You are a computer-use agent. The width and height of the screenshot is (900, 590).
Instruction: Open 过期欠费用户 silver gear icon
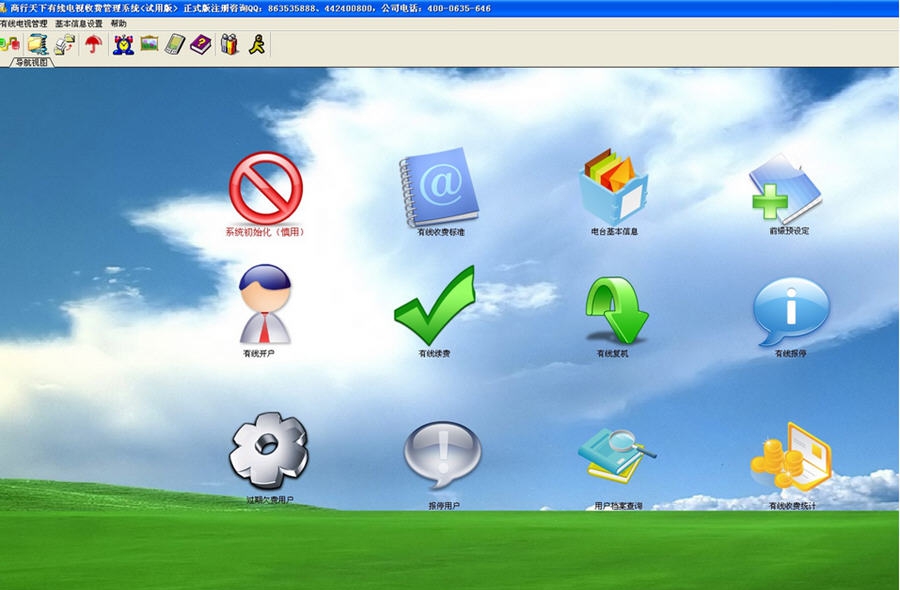tap(268, 450)
